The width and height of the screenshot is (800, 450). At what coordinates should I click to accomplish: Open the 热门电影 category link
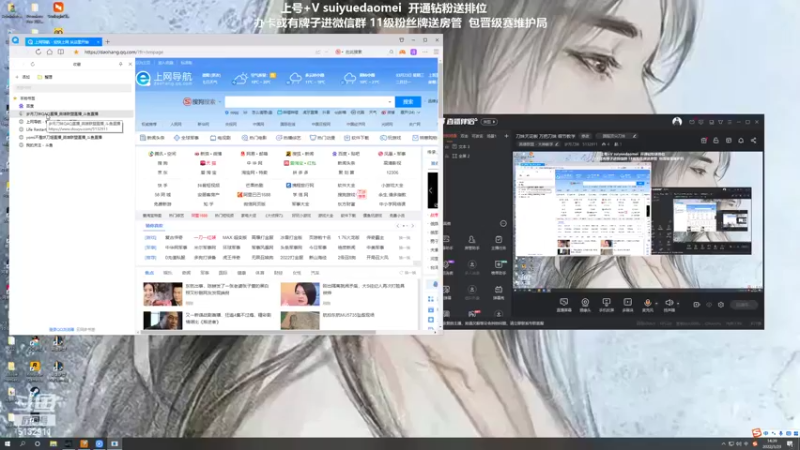[x=254, y=138]
